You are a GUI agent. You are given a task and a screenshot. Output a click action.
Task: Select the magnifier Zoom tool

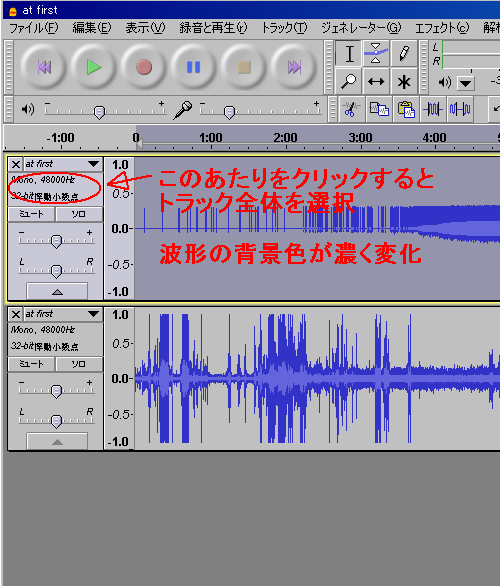(349, 81)
